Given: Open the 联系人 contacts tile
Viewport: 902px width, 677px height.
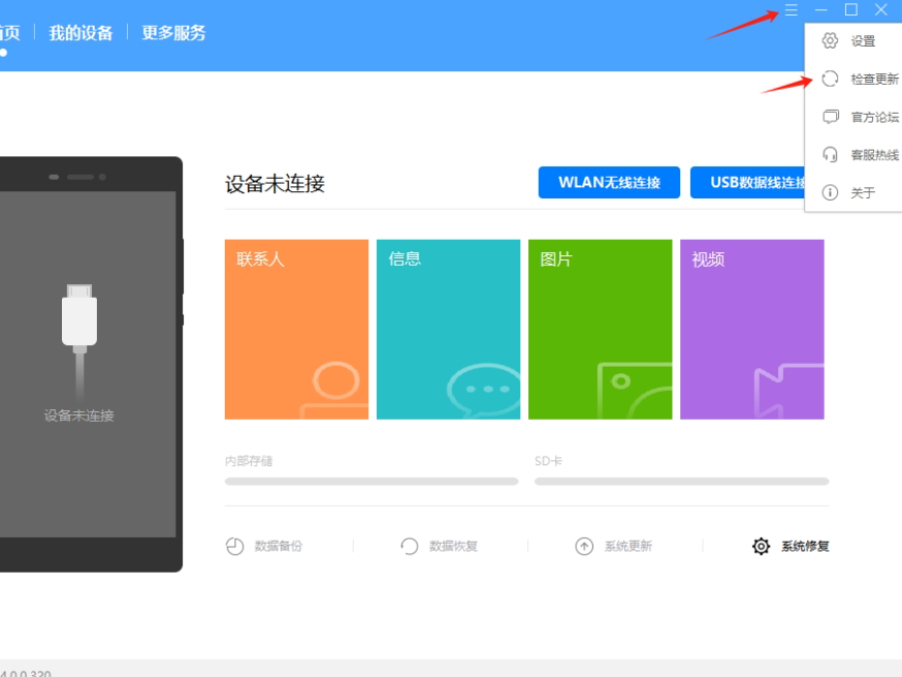Looking at the screenshot, I should pyautogui.click(x=296, y=329).
